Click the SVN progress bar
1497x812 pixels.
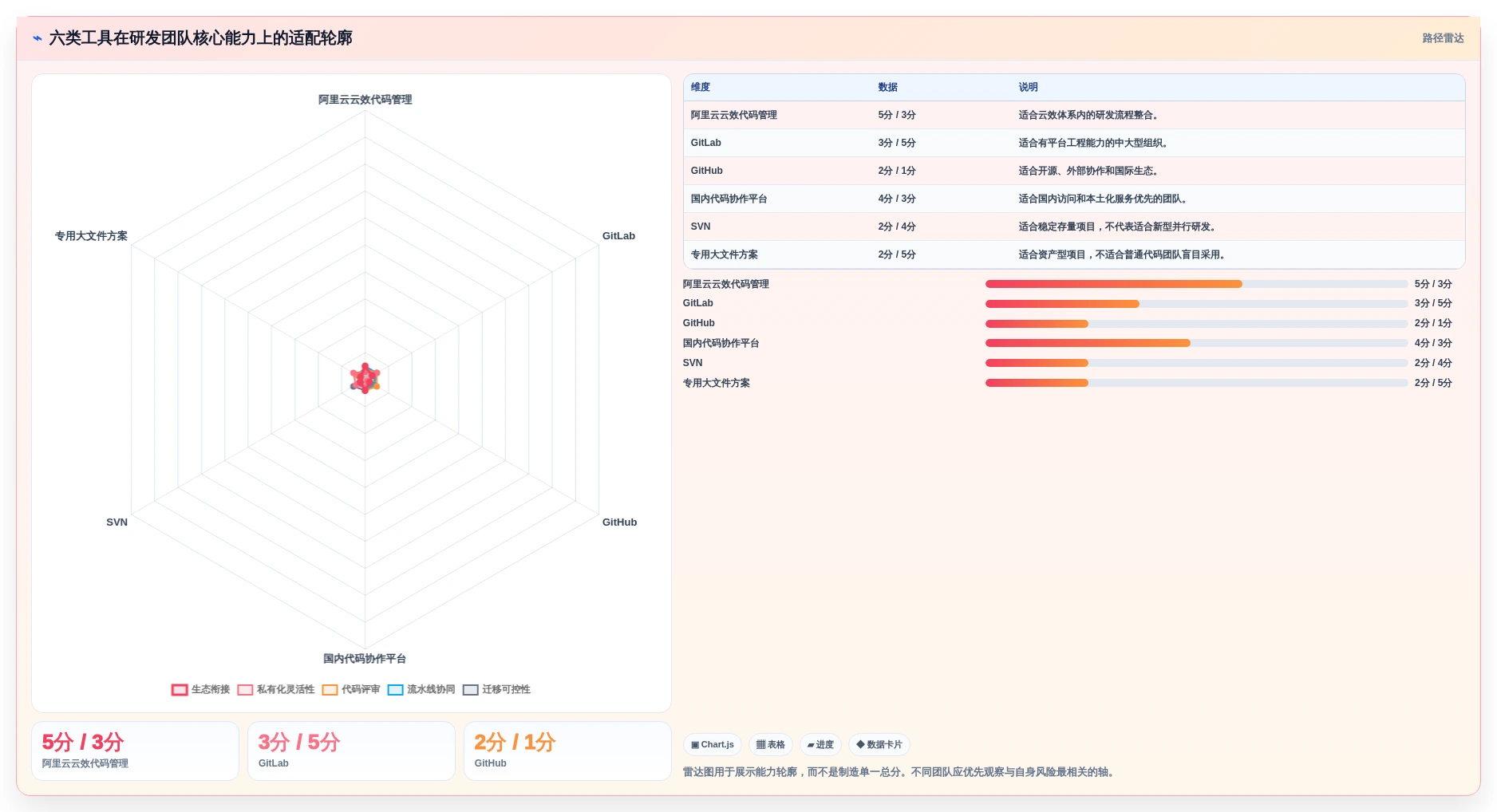click(x=1196, y=363)
